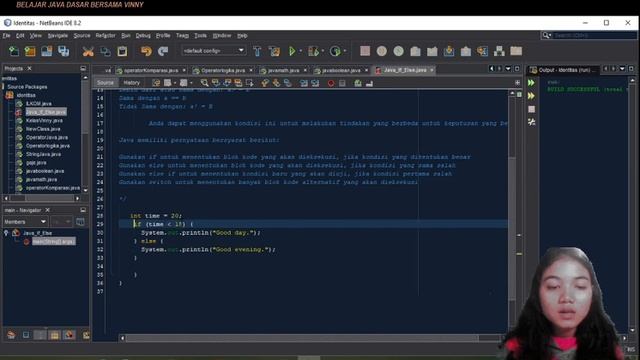
Task: Switch to the Operatorlogika.java tab
Action: [x=223, y=70]
